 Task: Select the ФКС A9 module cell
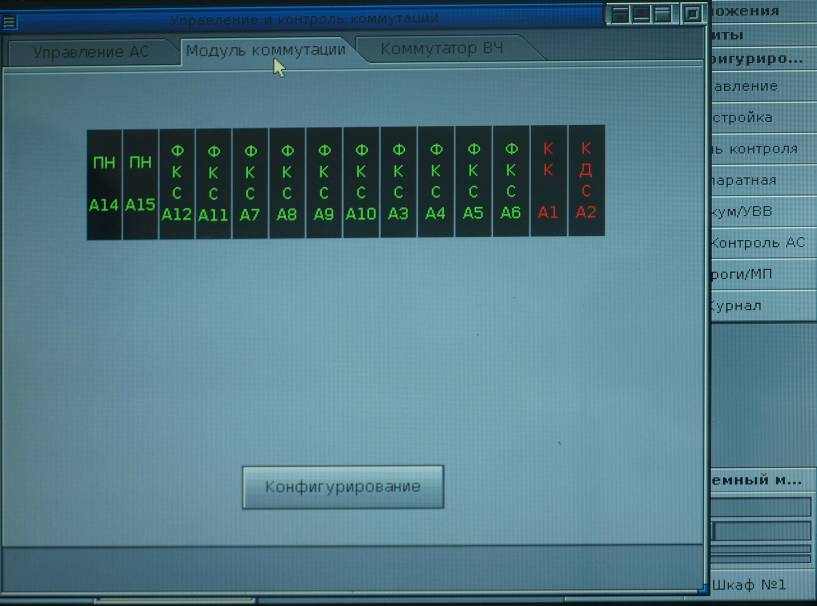click(x=324, y=182)
